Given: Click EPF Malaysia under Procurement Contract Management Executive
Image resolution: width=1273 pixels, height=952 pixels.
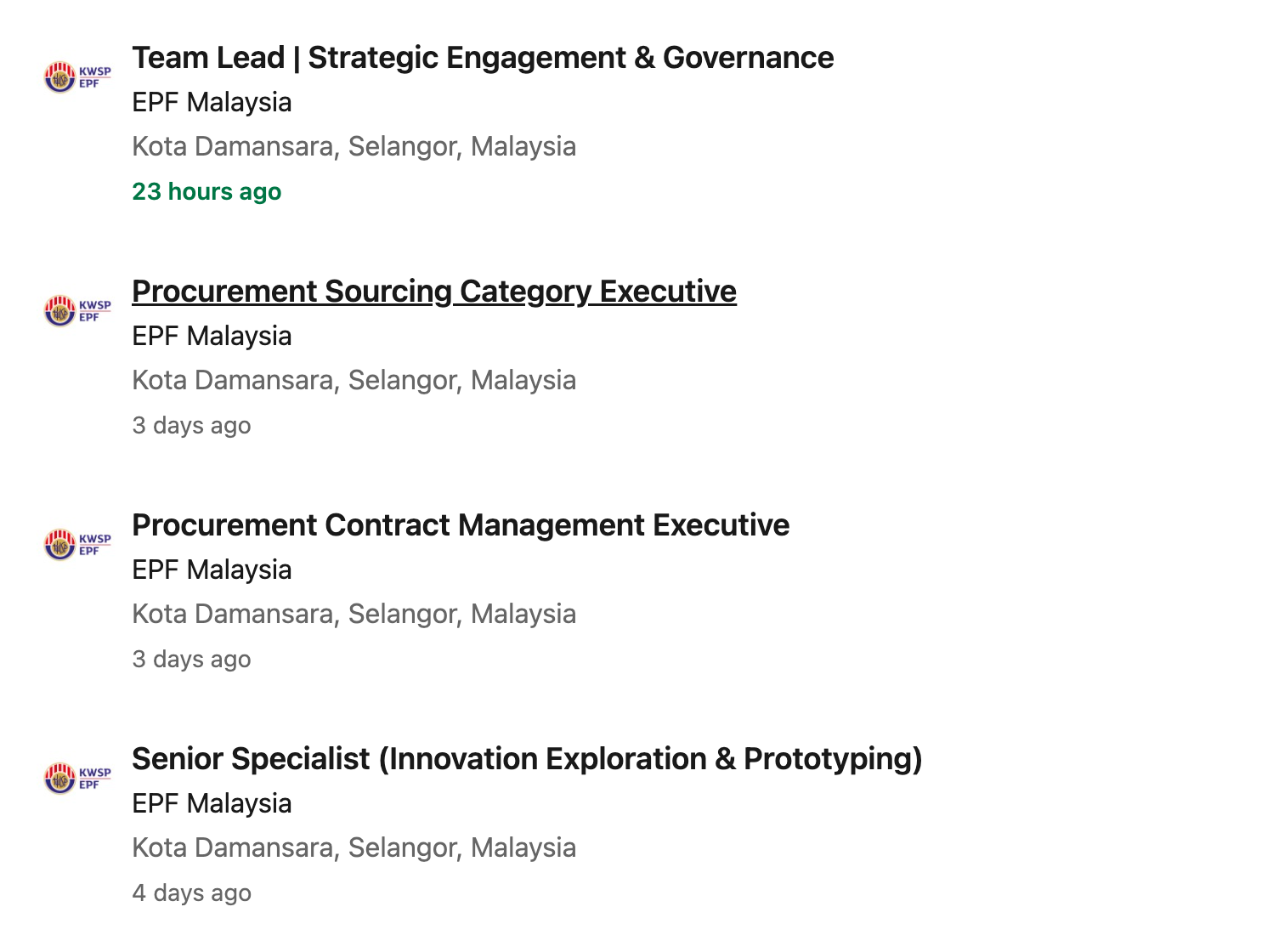Looking at the screenshot, I should [x=212, y=569].
